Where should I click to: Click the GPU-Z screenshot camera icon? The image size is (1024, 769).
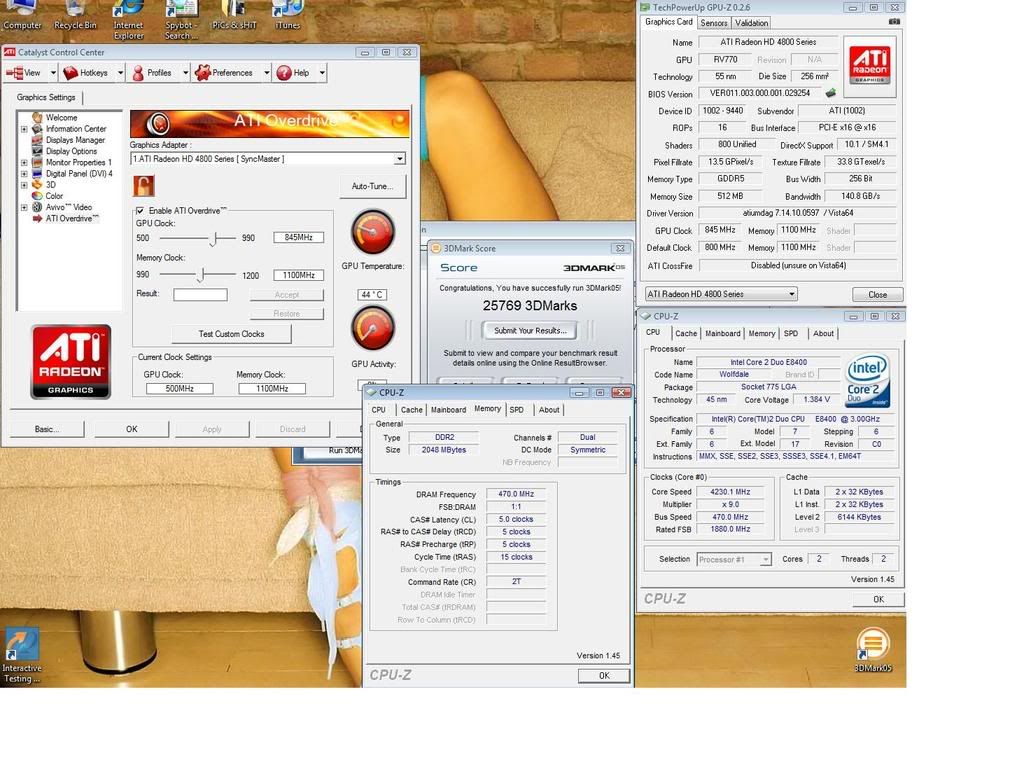point(894,22)
